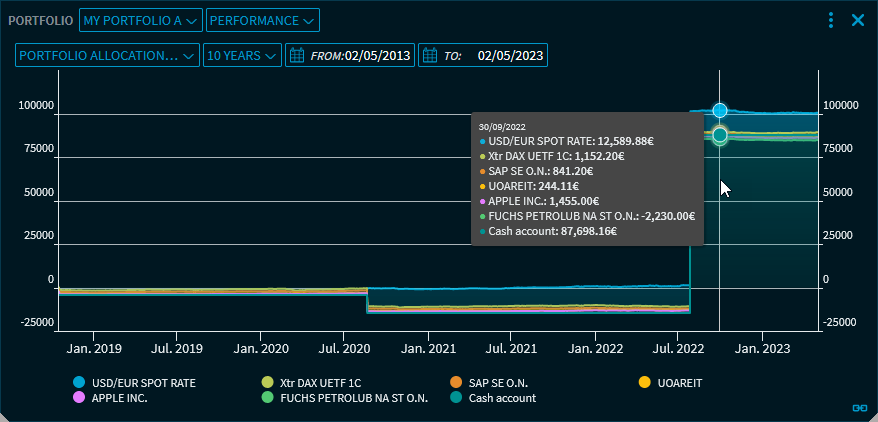This screenshot has height=422, width=878.
Task: Open the PORTFOLIO ALLOCATION chart type dropdown
Action: [106, 56]
